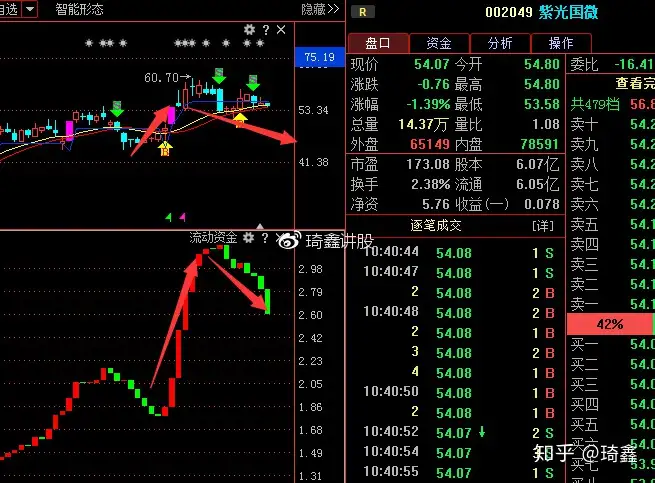Click the 总量 value 14.37万
655x483 pixels.
[423, 124]
